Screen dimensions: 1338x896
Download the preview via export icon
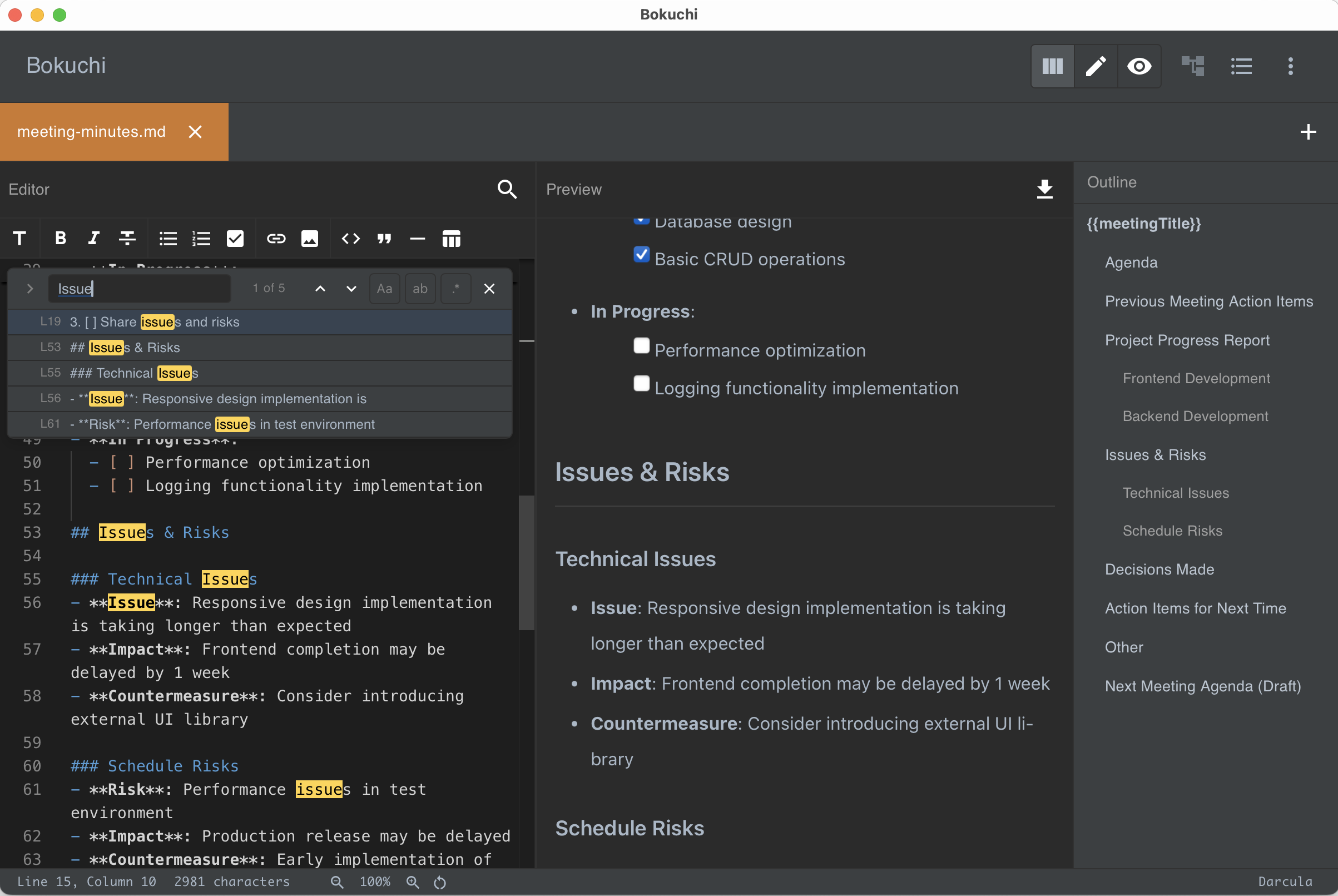(1044, 189)
